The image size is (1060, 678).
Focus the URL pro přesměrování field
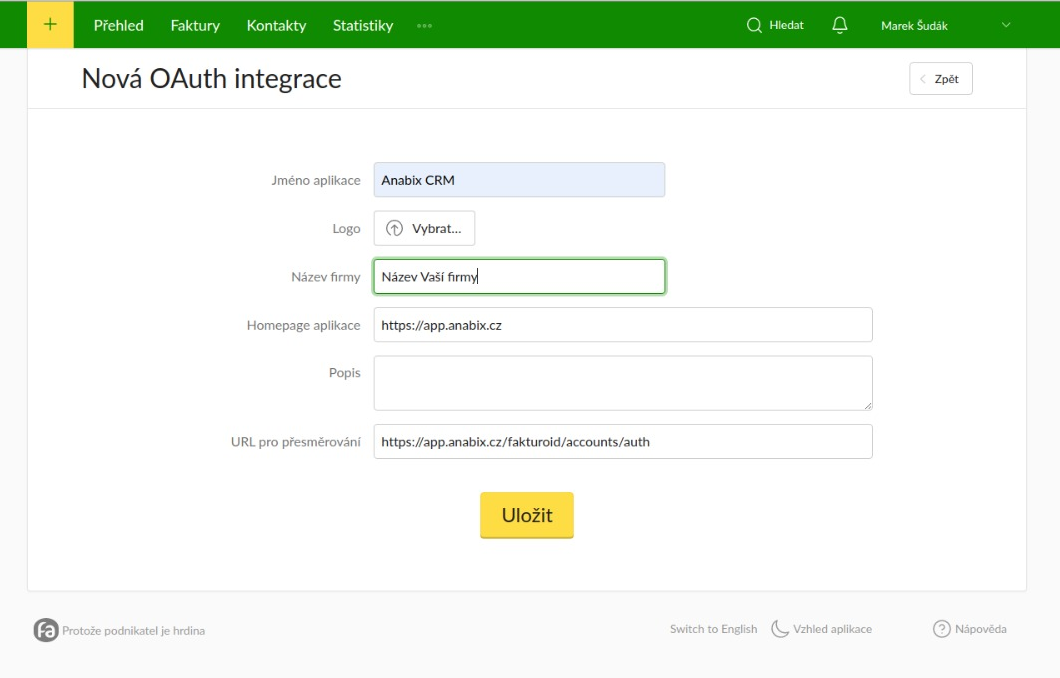point(623,441)
